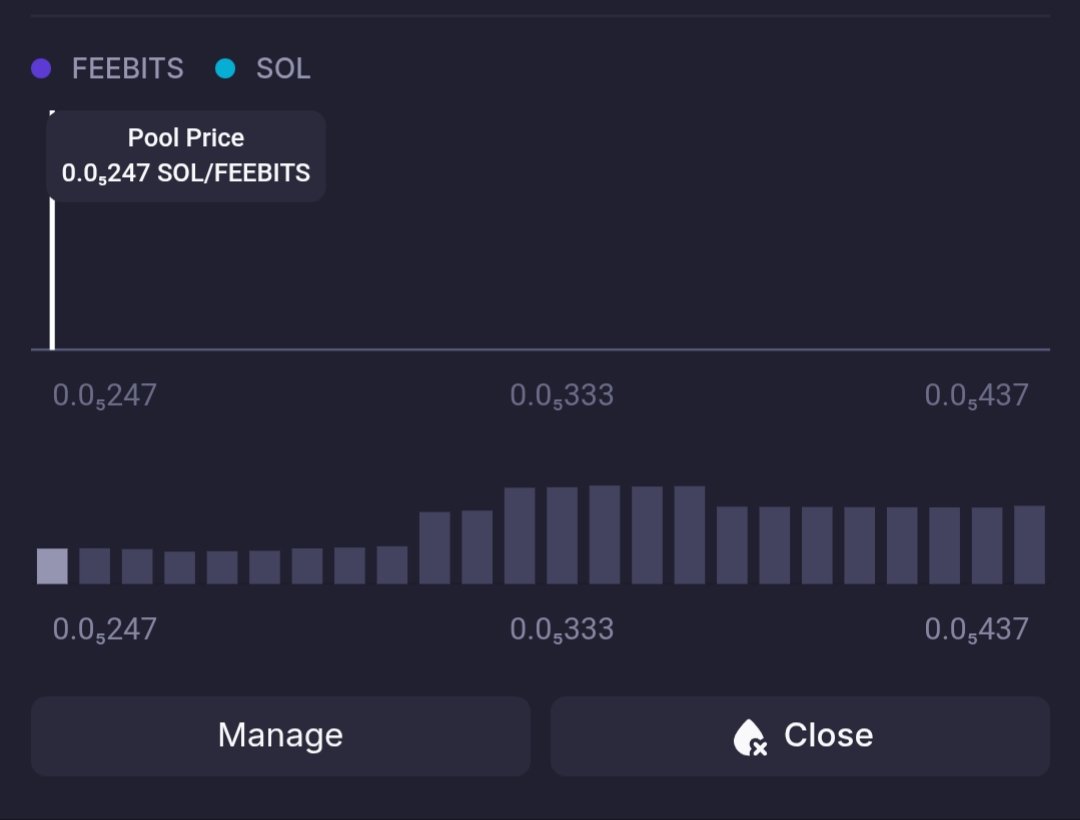Select the FEEBITS legend label
The image size is (1080, 820).
127,68
